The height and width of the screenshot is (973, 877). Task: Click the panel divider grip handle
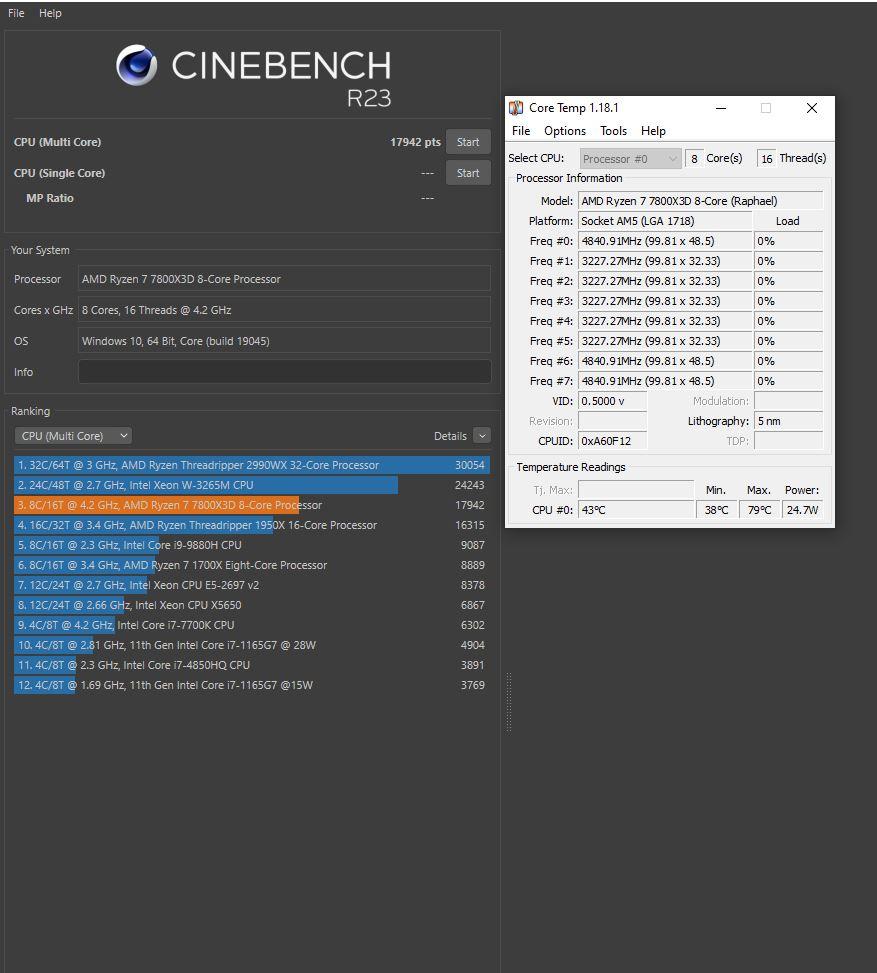click(x=509, y=702)
